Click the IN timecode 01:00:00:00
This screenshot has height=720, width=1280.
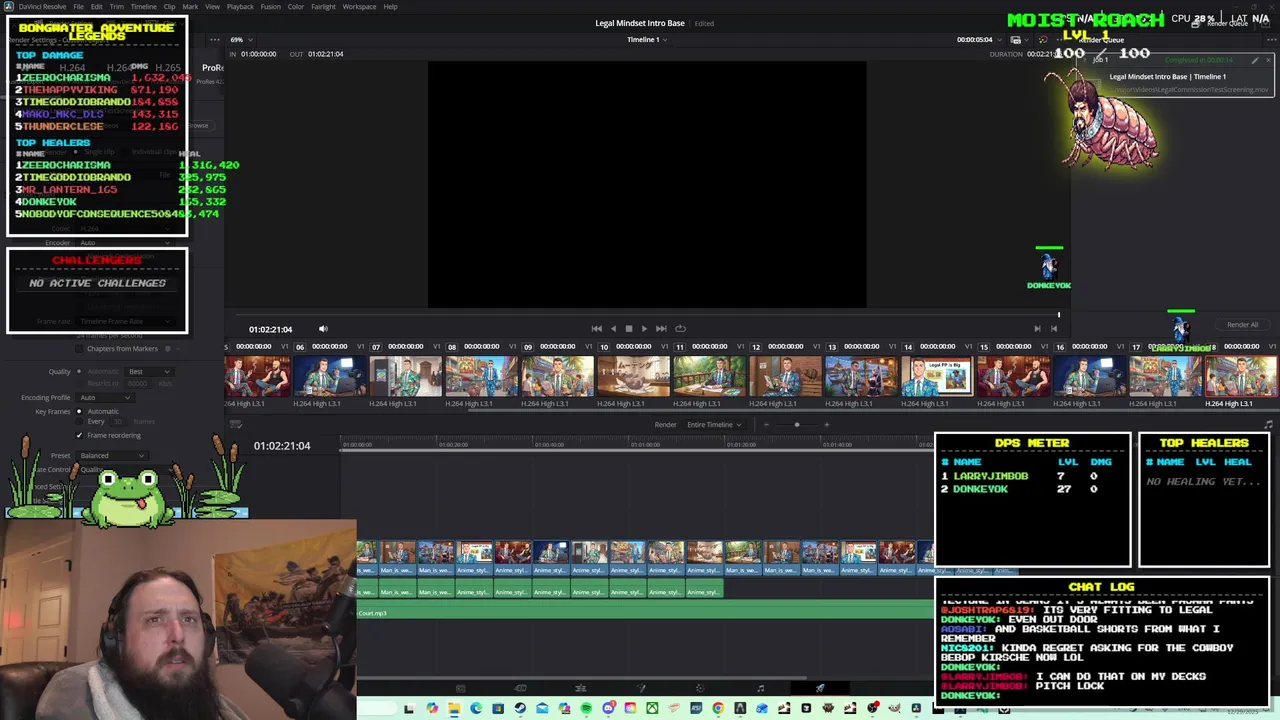(258, 54)
